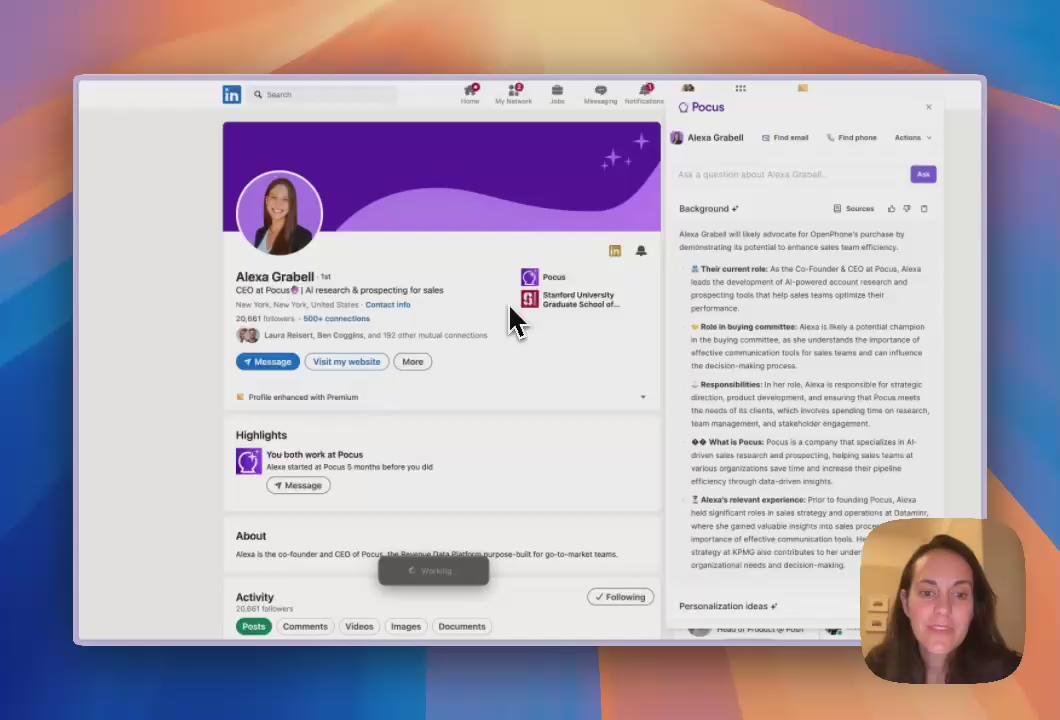1060x720 pixels.
Task: Expand Profile enhanced with Premium section
Action: [x=643, y=397]
